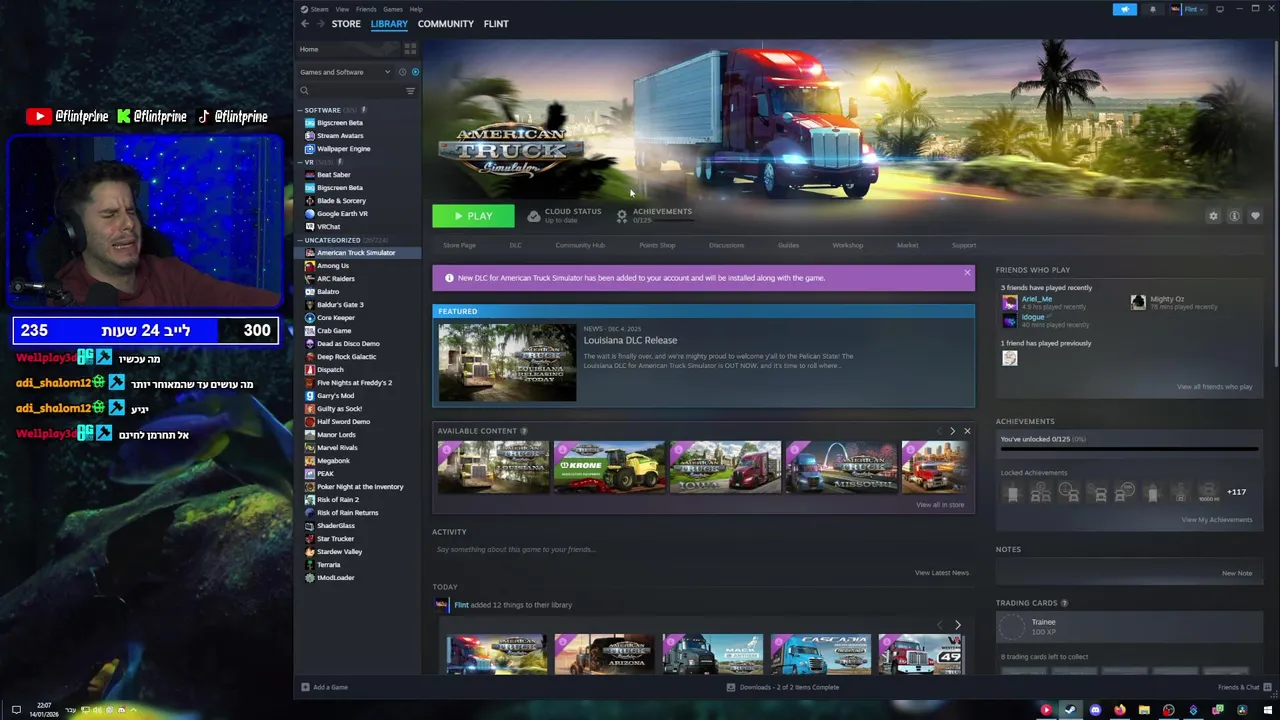This screenshot has width=1280, height=720.
Task: Open the announcements megaphone button
Action: tap(1125, 9)
